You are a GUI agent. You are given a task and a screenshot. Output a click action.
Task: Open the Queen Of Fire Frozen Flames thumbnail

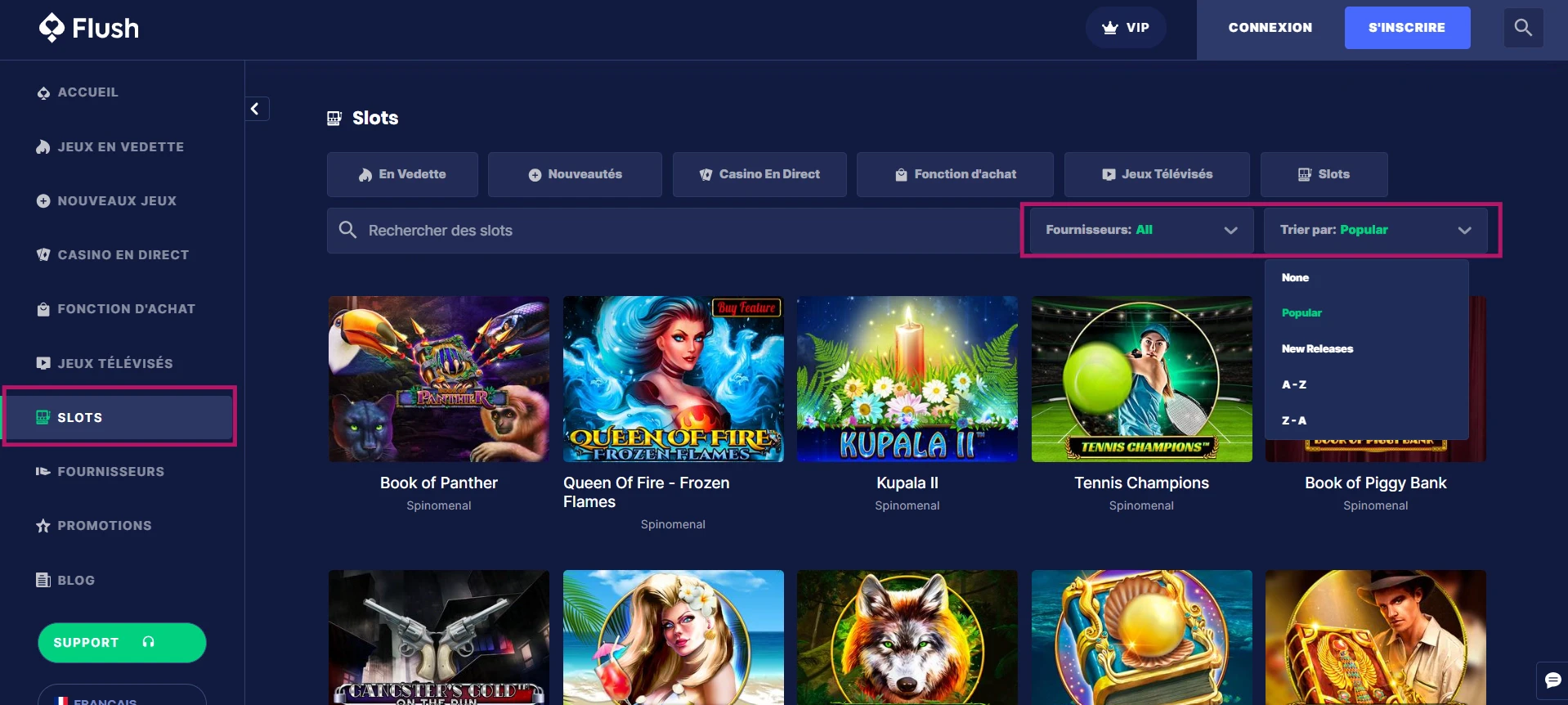tap(674, 379)
